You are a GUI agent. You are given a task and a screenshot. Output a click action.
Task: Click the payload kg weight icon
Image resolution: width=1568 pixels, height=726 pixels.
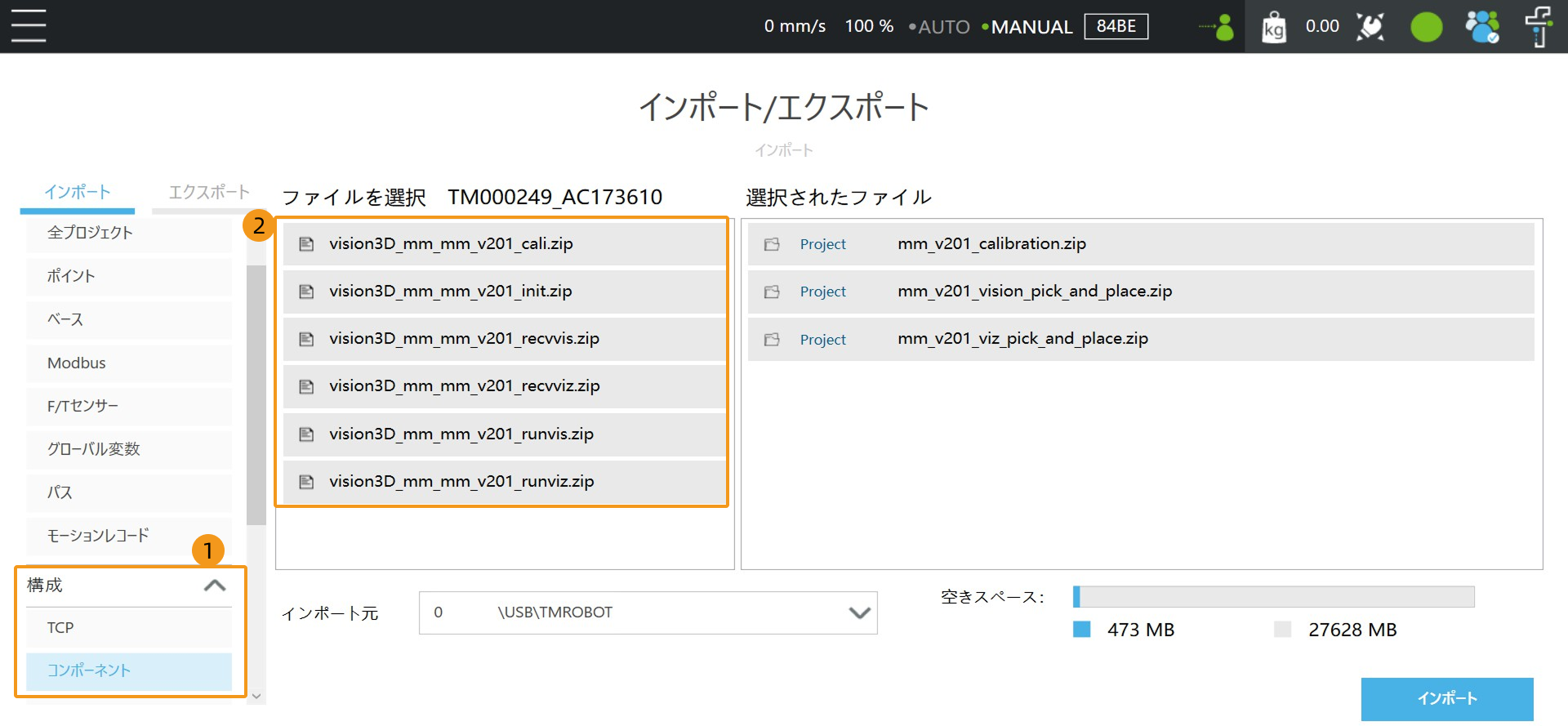tap(1273, 28)
